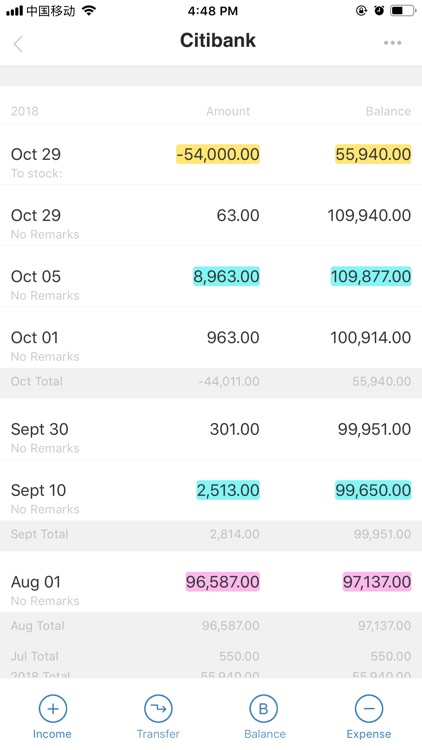Viewport: 422px width, 750px height.
Task: Select the Sept 30 entry of 301.00
Action: pos(211,429)
